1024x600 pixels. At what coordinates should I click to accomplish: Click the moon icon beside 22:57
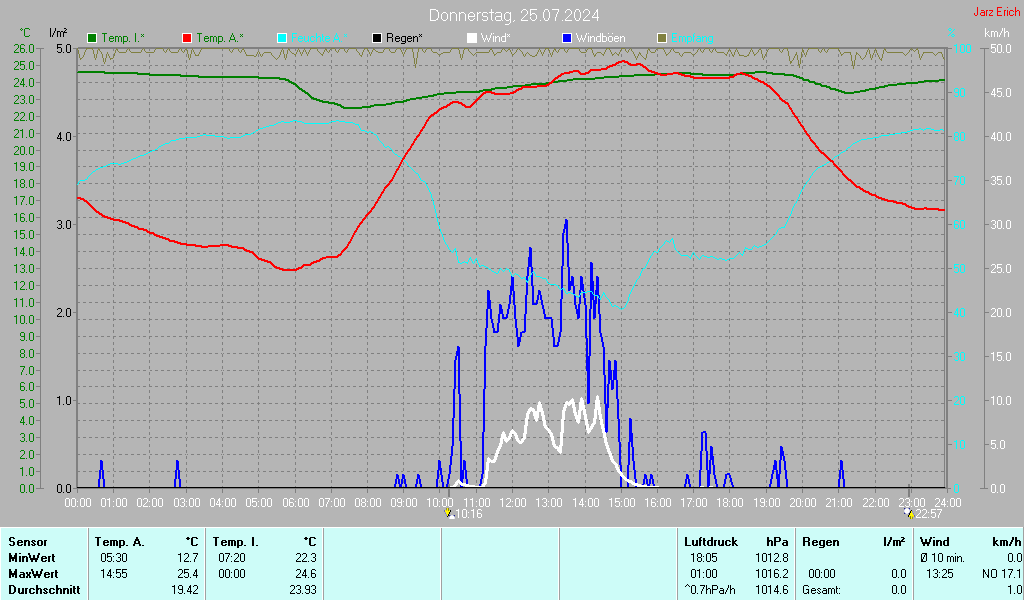tap(909, 513)
